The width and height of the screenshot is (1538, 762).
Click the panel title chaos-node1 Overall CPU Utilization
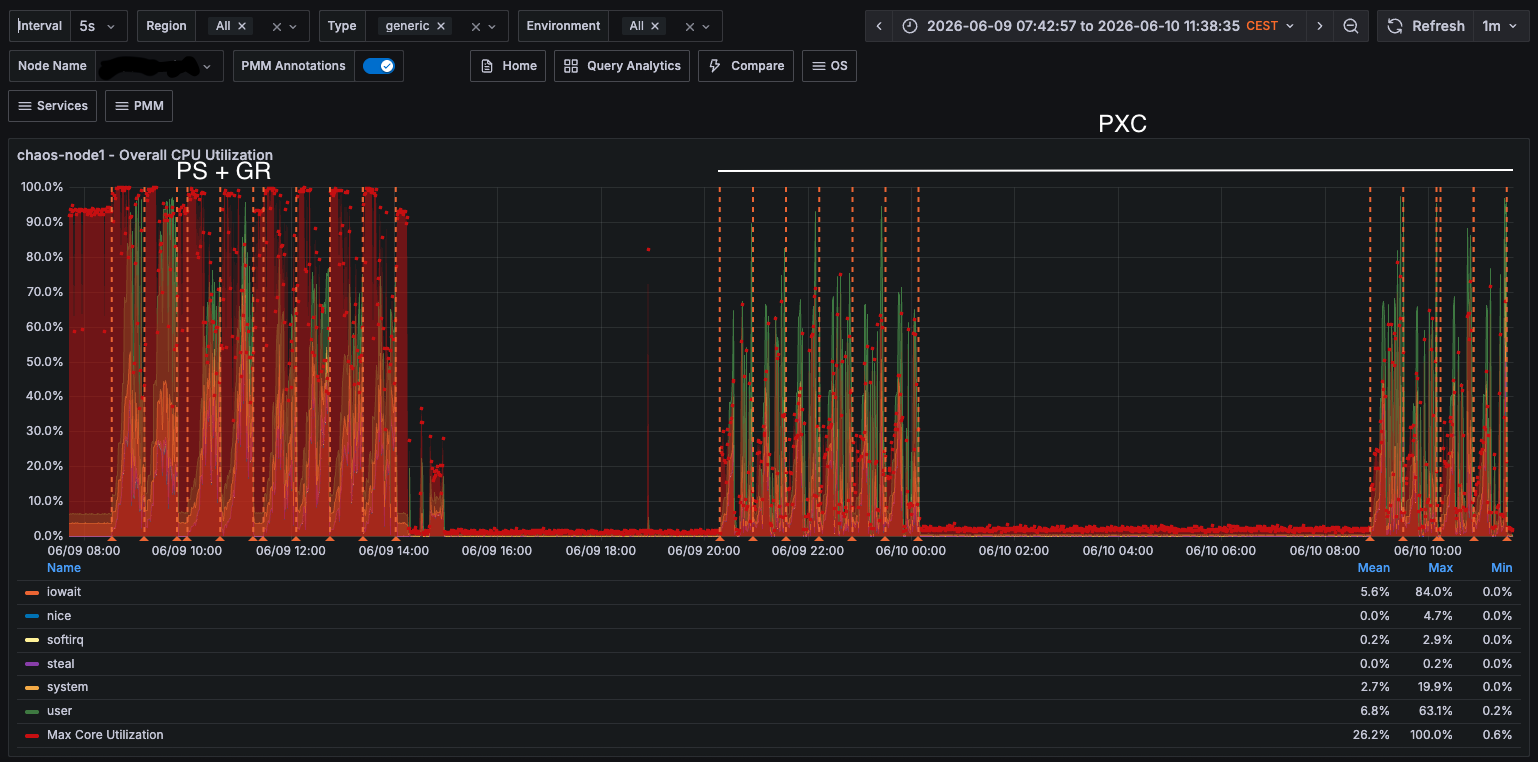point(145,155)
